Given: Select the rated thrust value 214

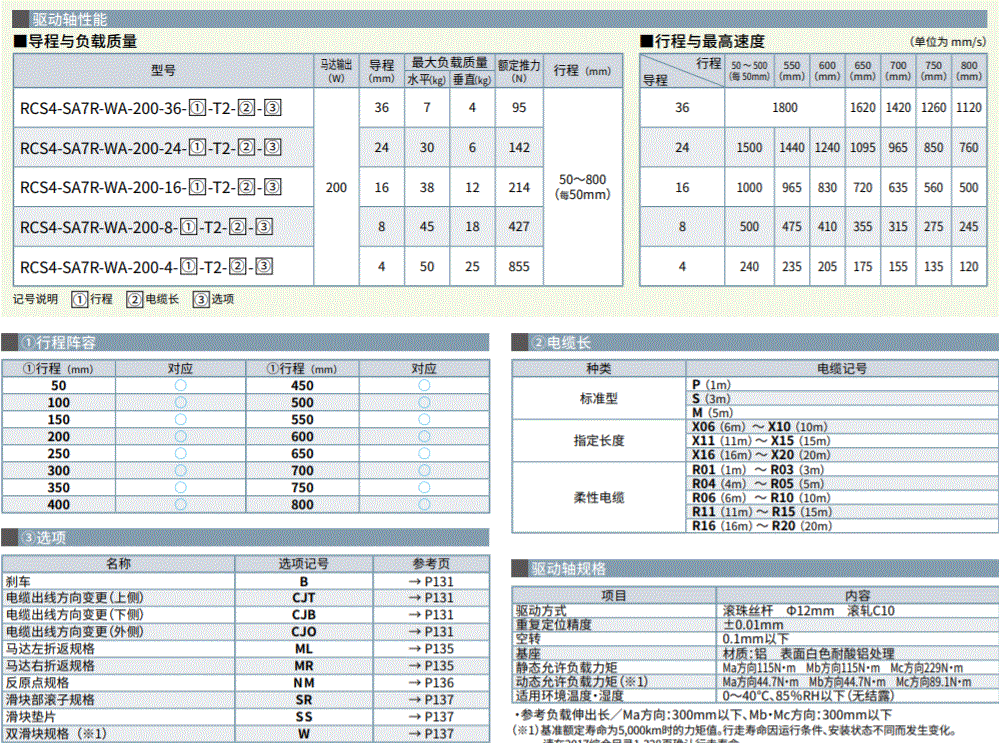Looking at the screenshot, I should [x=519, y=187].
